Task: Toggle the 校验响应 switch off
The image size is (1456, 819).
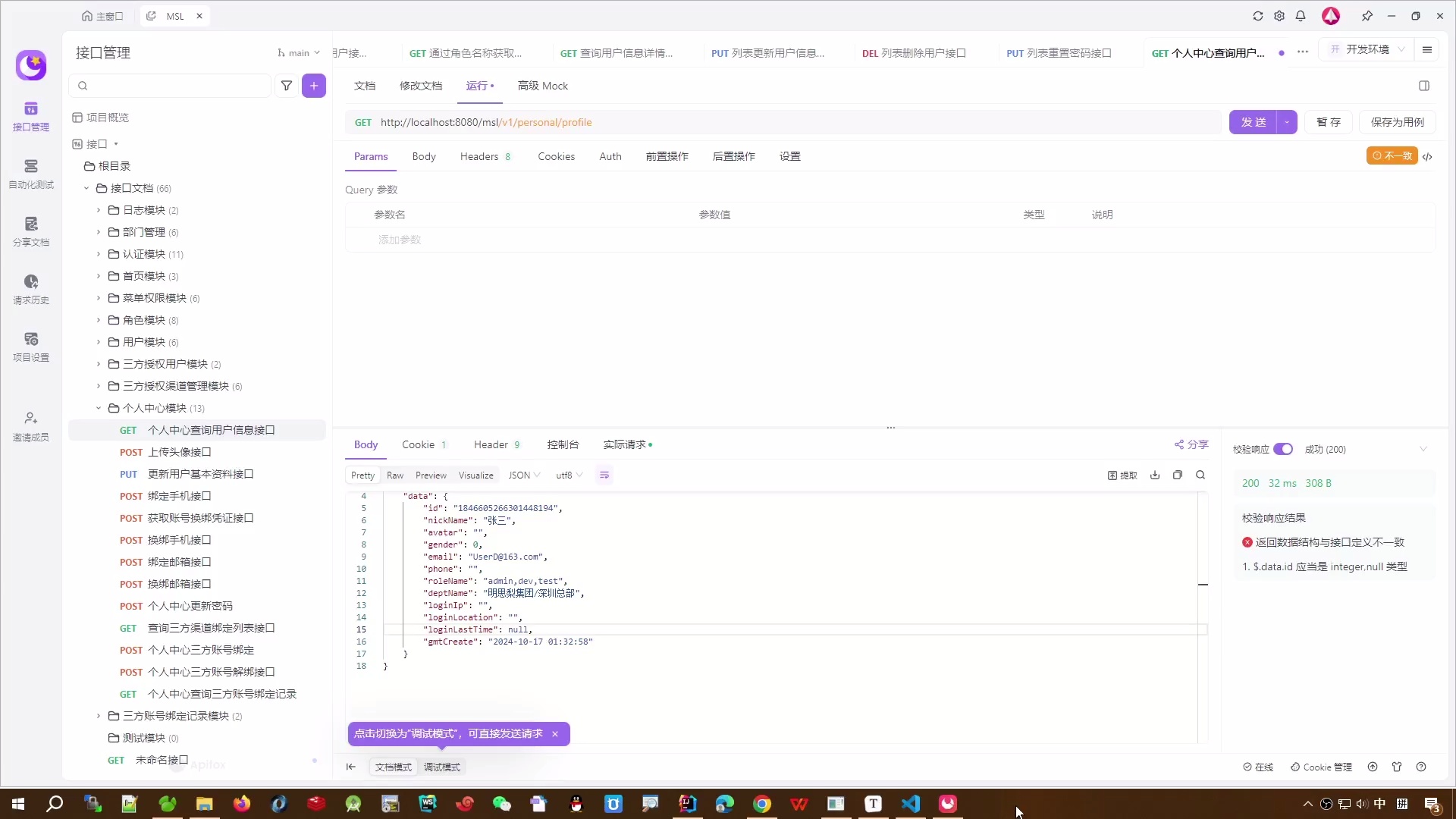Action: [x=1285, y=449]
